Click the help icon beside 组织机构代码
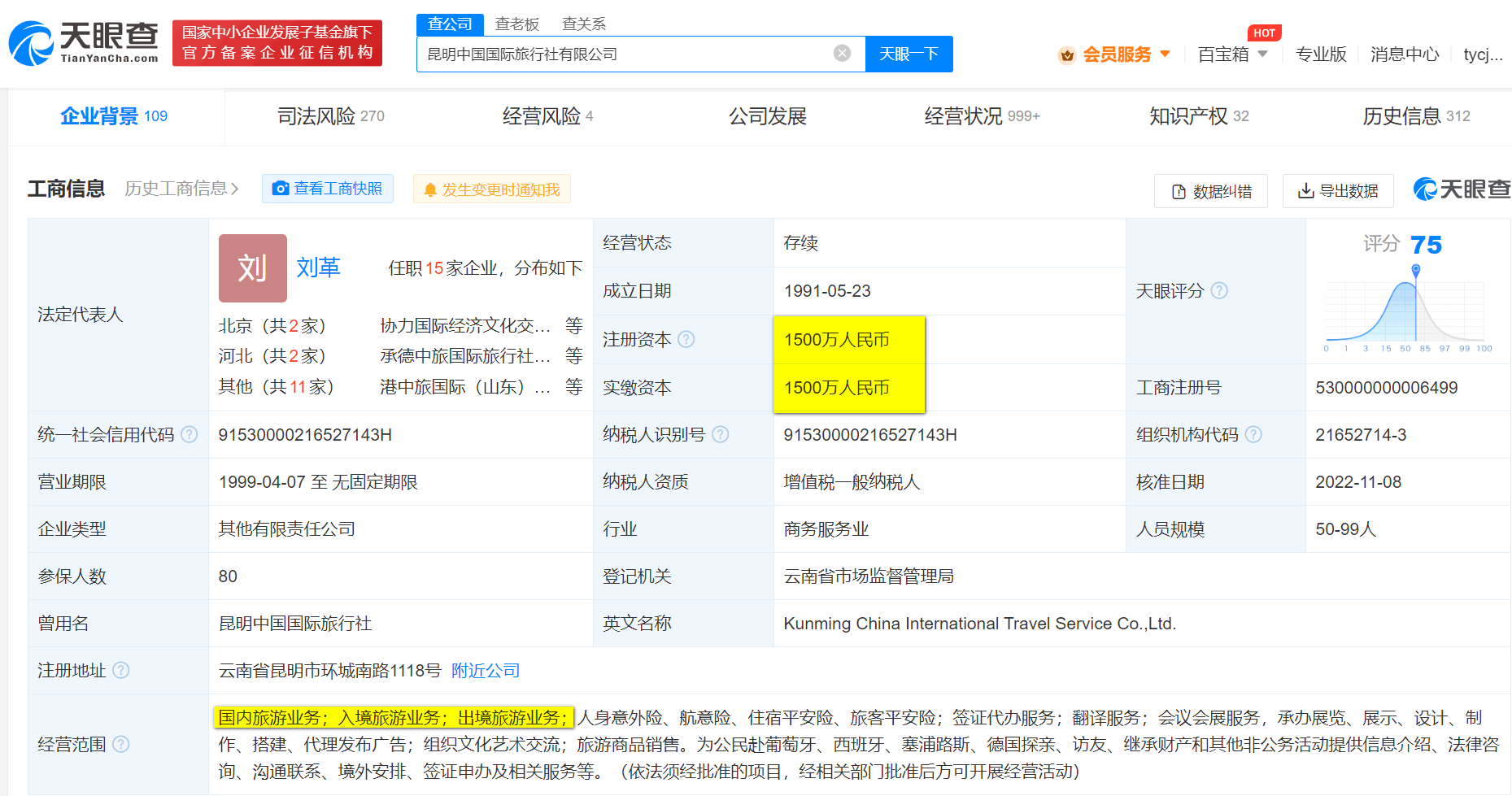Image resolution: width=1512 pixels, height=796 pixels. click(1254, 434)
